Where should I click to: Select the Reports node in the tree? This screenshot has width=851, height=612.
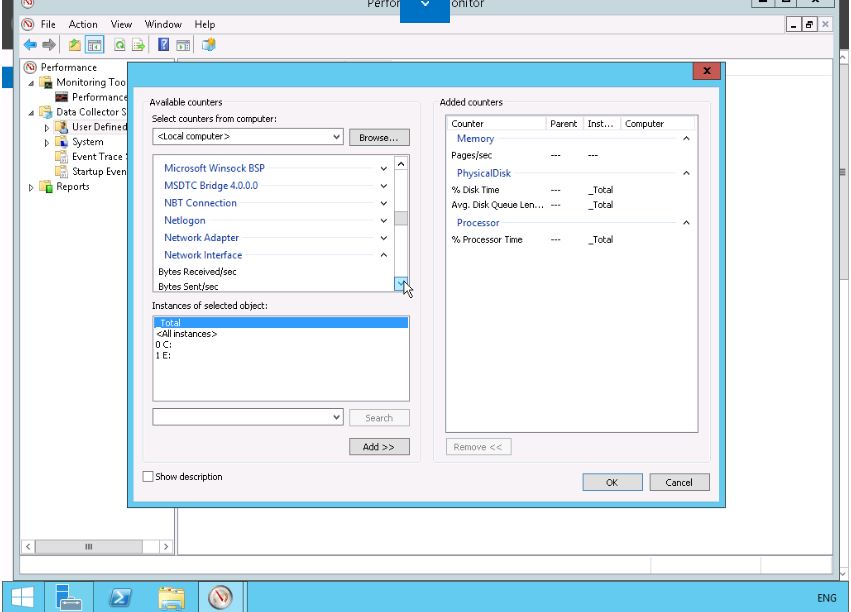[x=72, y=186]
